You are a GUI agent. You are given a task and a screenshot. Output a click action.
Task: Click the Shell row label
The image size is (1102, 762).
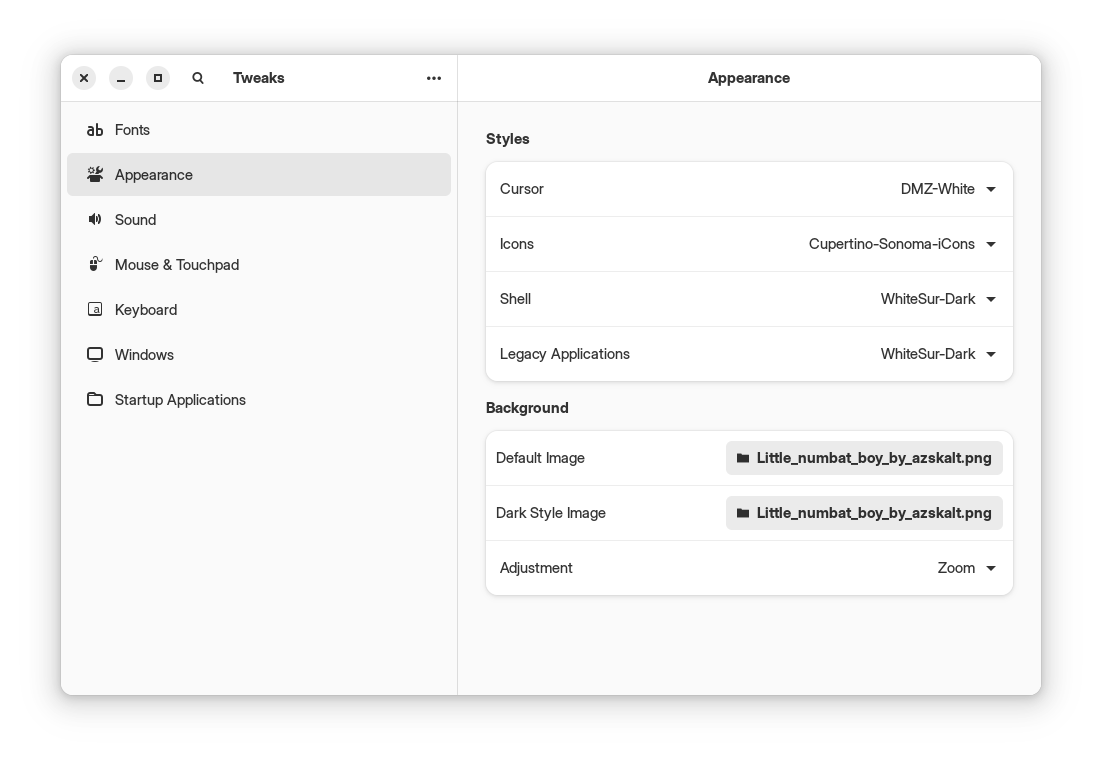[515, 299]
